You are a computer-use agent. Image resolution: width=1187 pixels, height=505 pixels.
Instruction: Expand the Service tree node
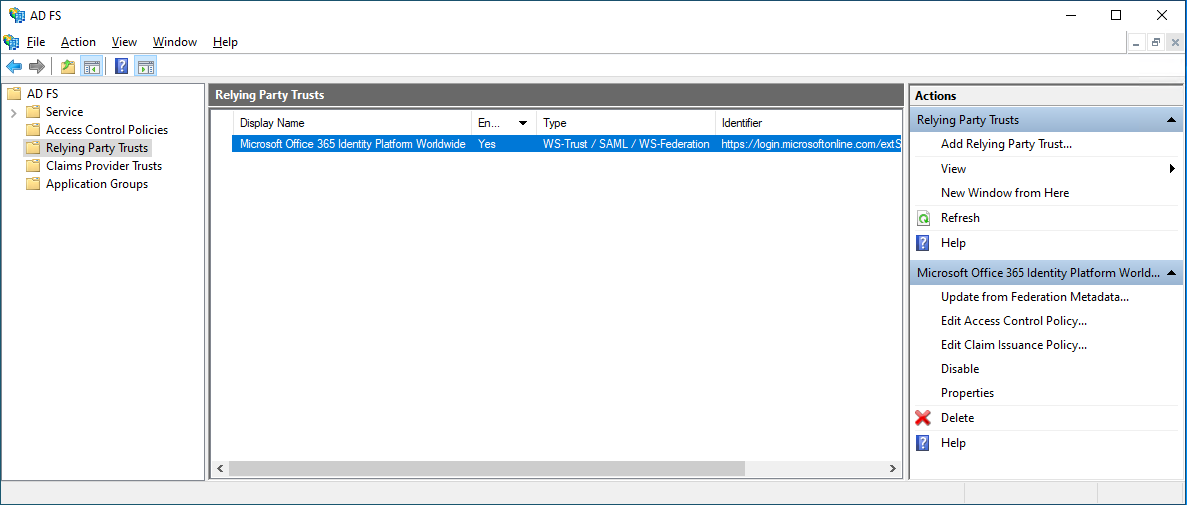coord(14,112)
